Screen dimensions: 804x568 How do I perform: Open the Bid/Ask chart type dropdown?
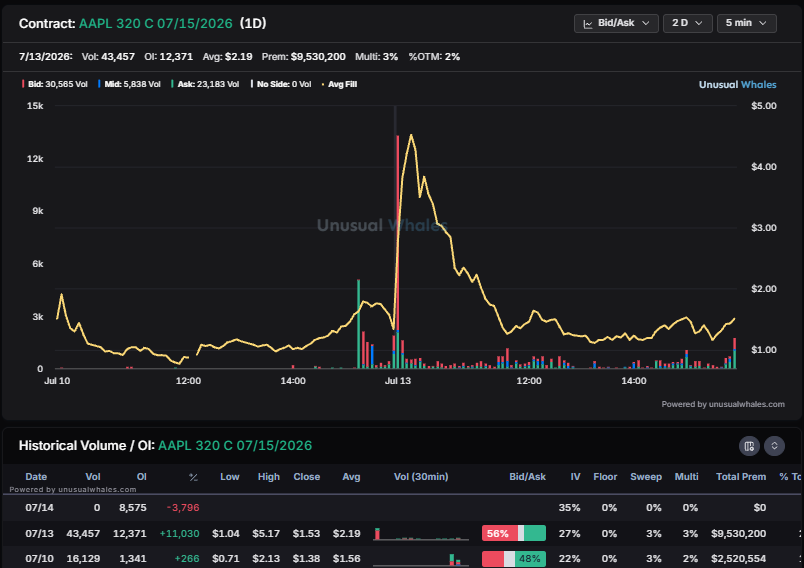pos(616,23)
